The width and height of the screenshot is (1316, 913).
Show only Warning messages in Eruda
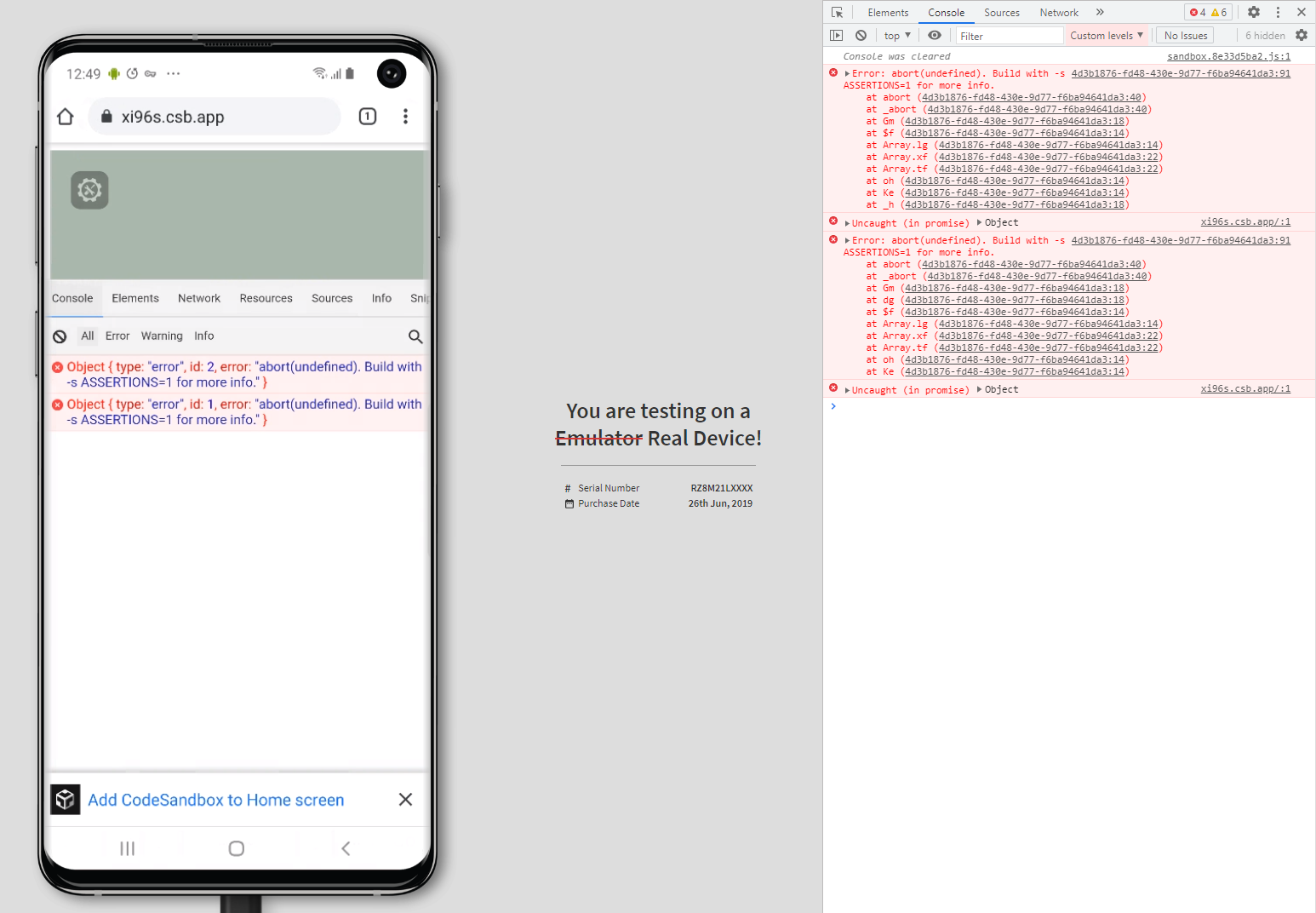161,336
